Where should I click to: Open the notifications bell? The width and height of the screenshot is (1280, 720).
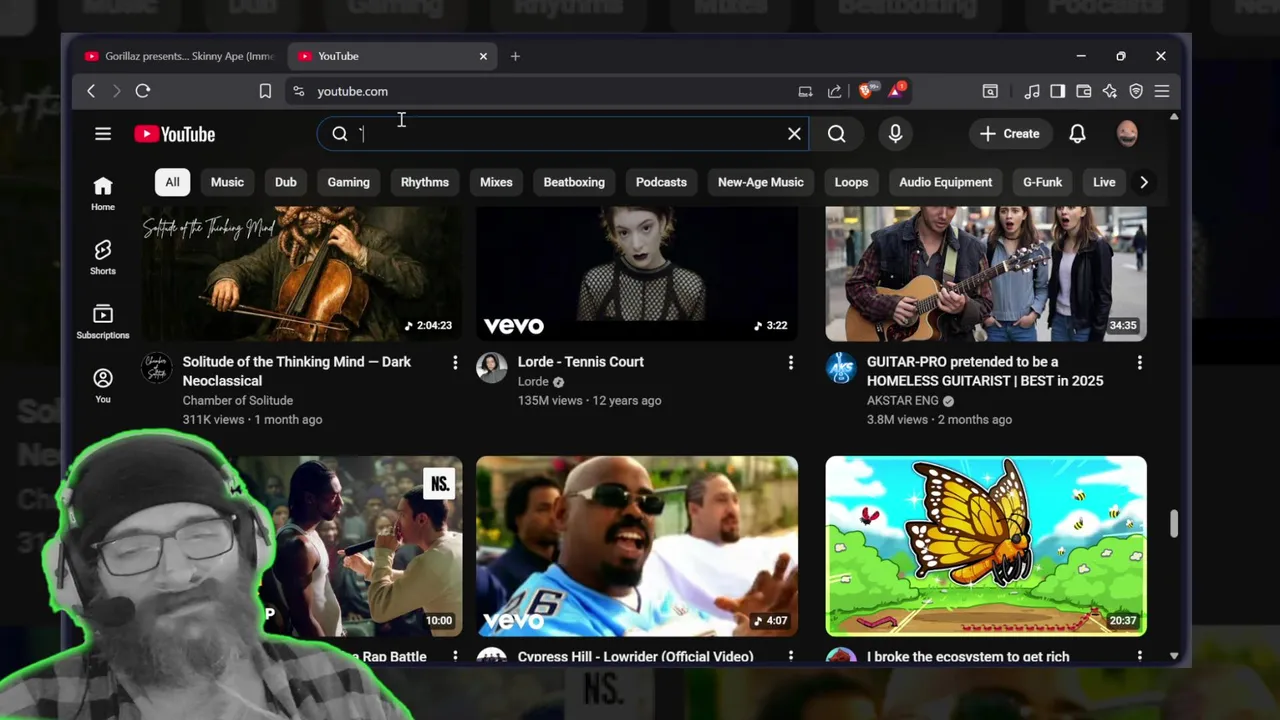coord(1077,133)
